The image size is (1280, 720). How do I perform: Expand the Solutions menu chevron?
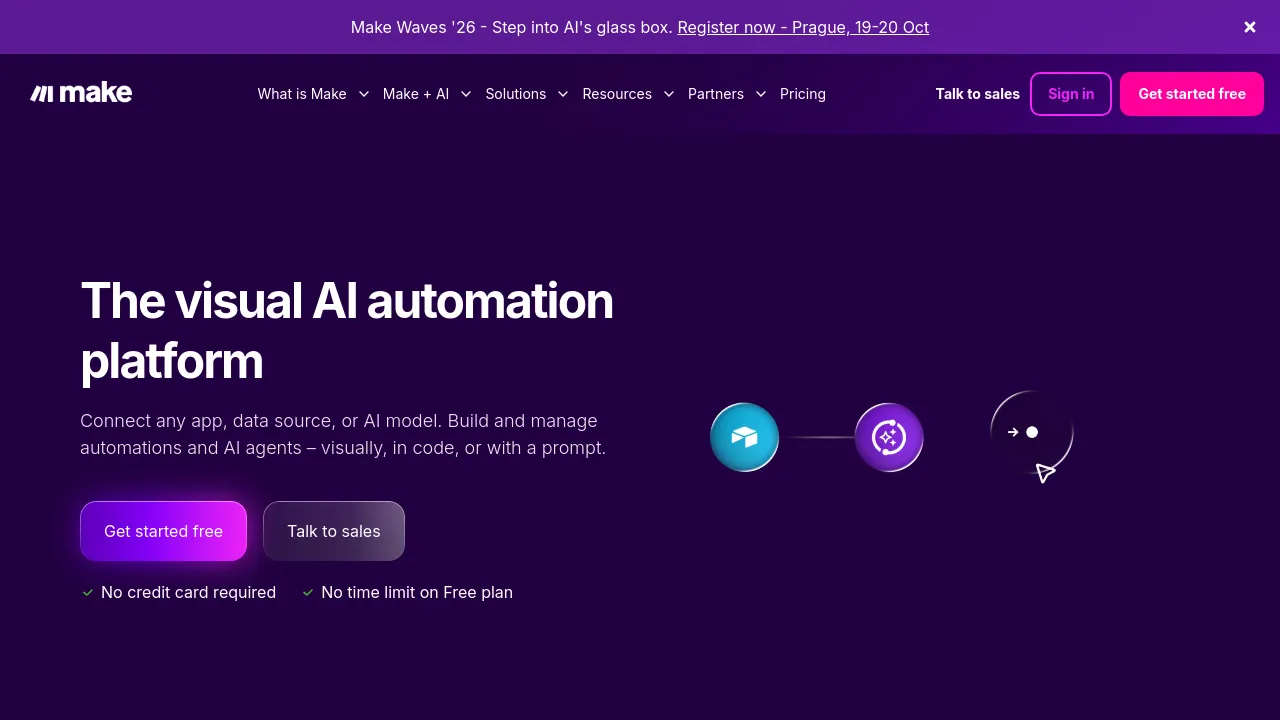pos(563,94)
